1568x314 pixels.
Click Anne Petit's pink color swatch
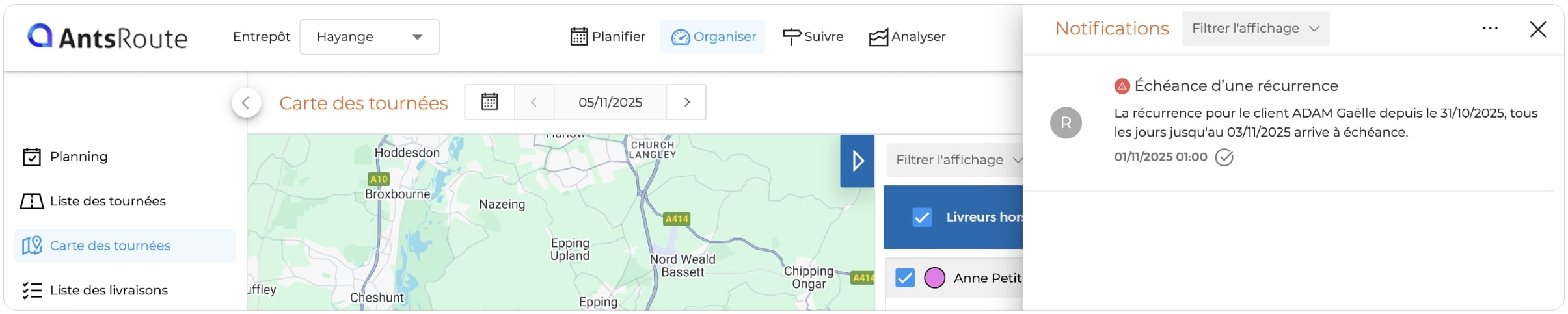(x=934, y=278)
